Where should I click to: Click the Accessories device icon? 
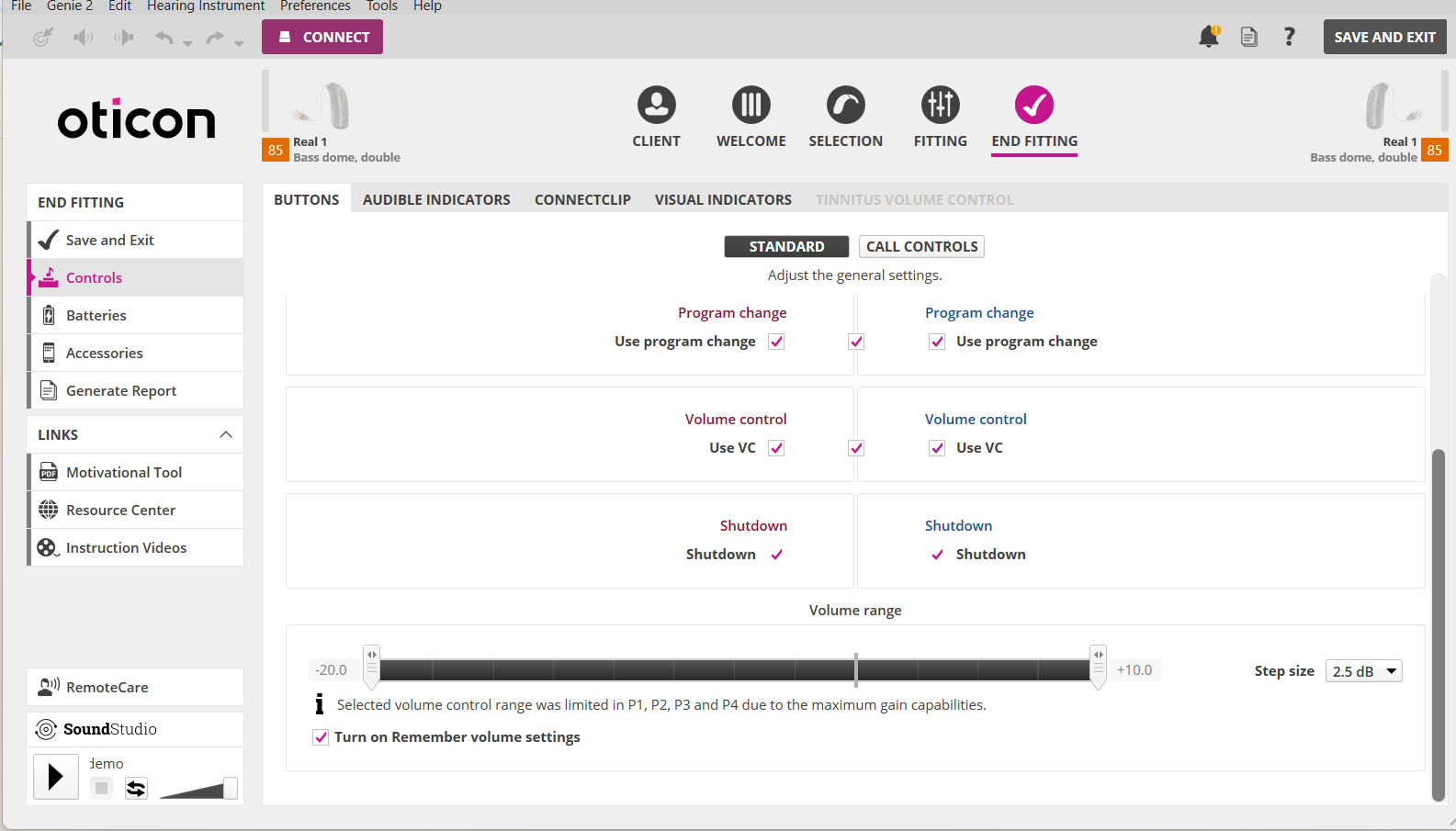pos(49,353)
